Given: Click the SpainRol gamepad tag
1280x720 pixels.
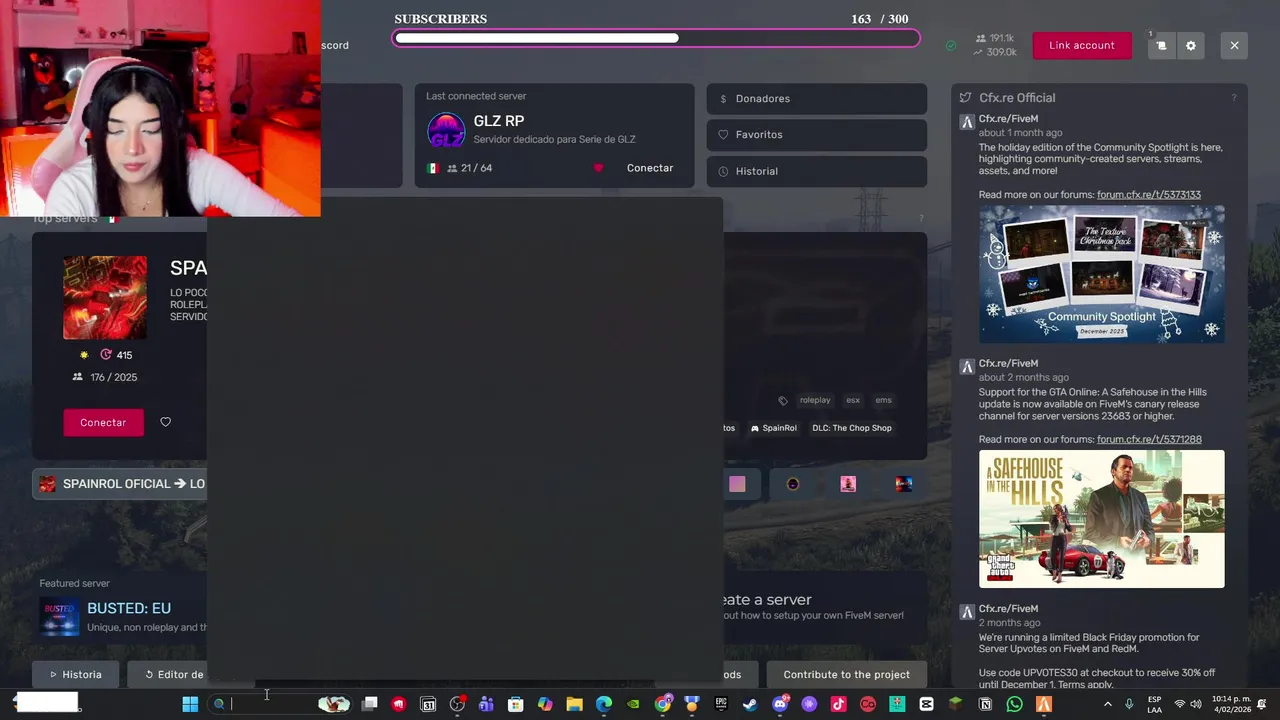Looking at the screenshot, I should [774, 428].
